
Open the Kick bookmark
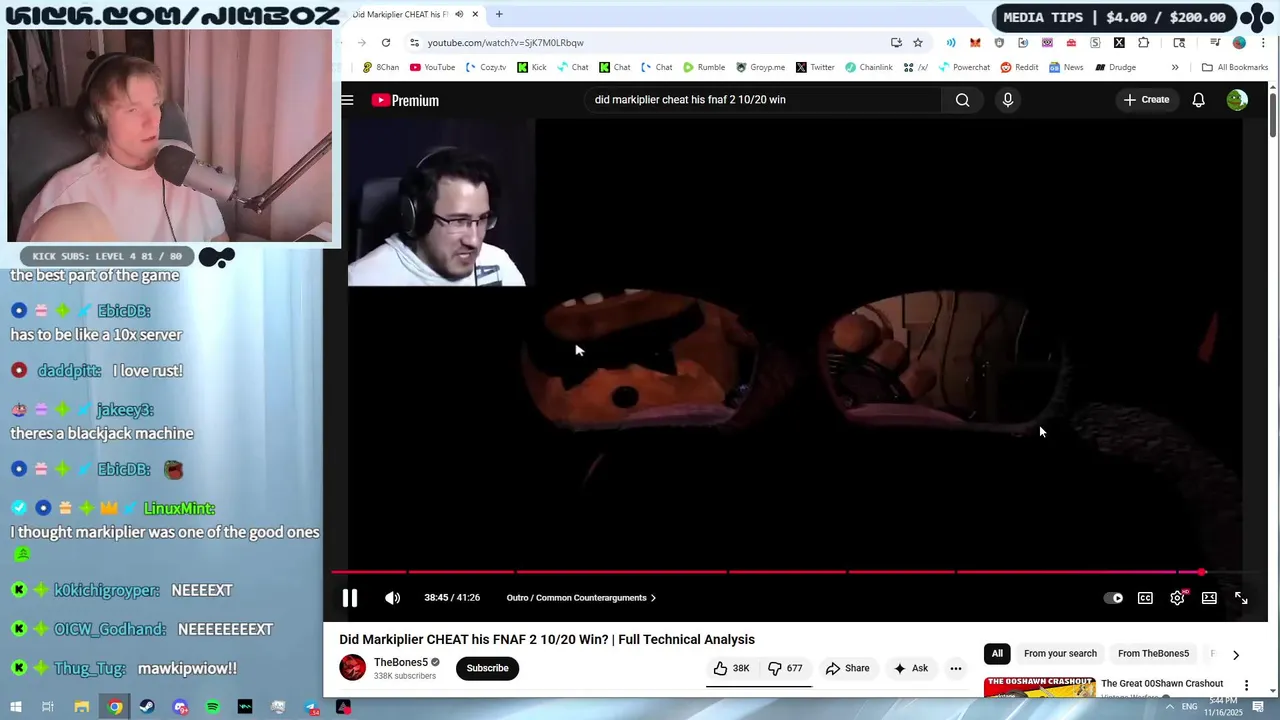pyautogui.click(x=532, y=67)
